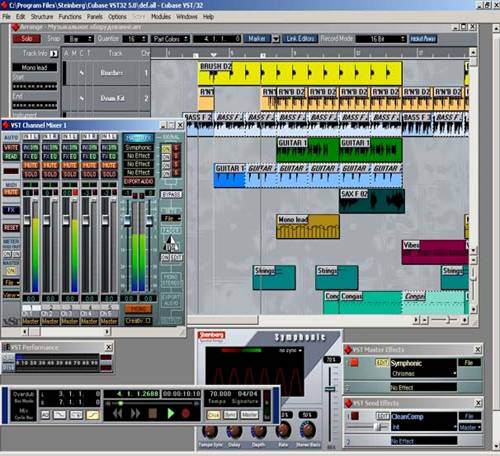Toggle the AQ automatic quantize button on transport
The height and width of the screenshot is (456, 500).
(x=45, y=415)
